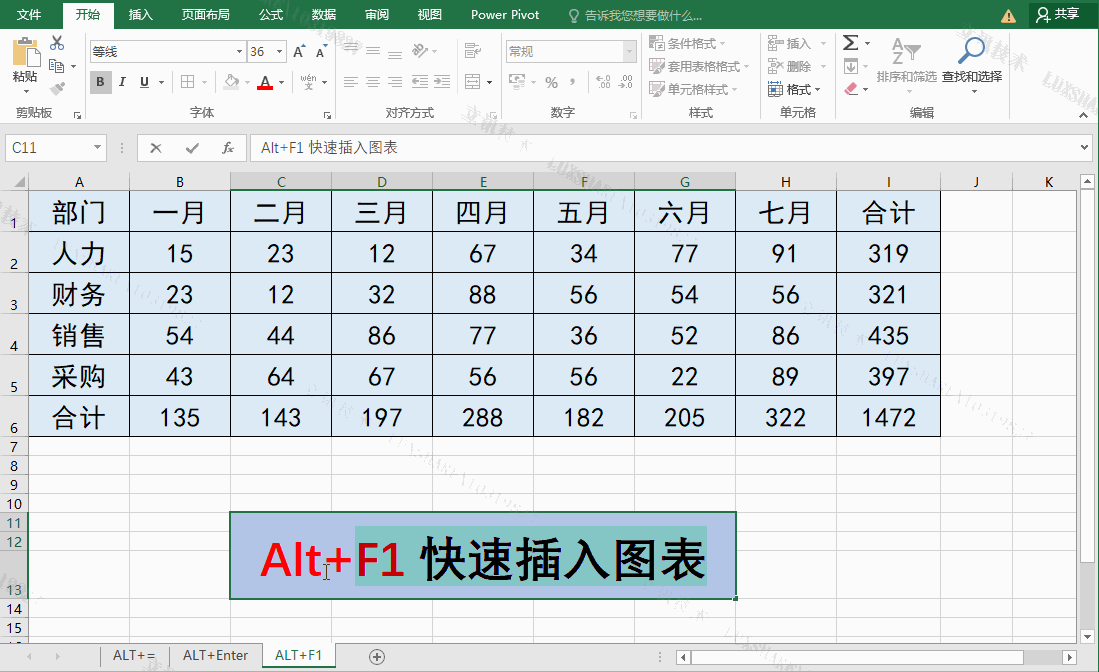Align text right

(395, 82)
